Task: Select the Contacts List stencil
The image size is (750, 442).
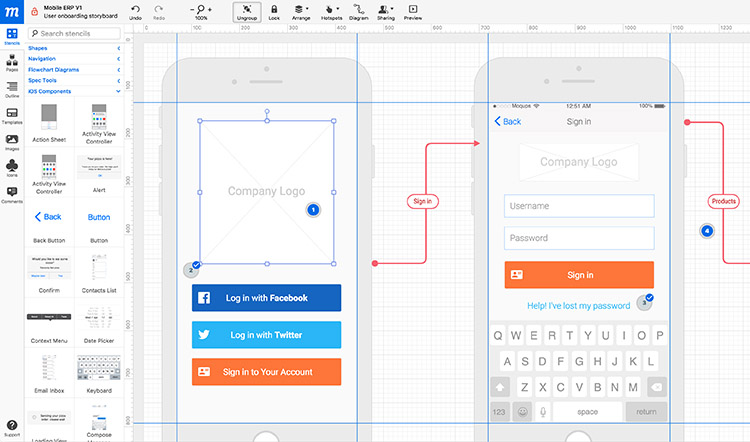Action: (x=99, y=273)
